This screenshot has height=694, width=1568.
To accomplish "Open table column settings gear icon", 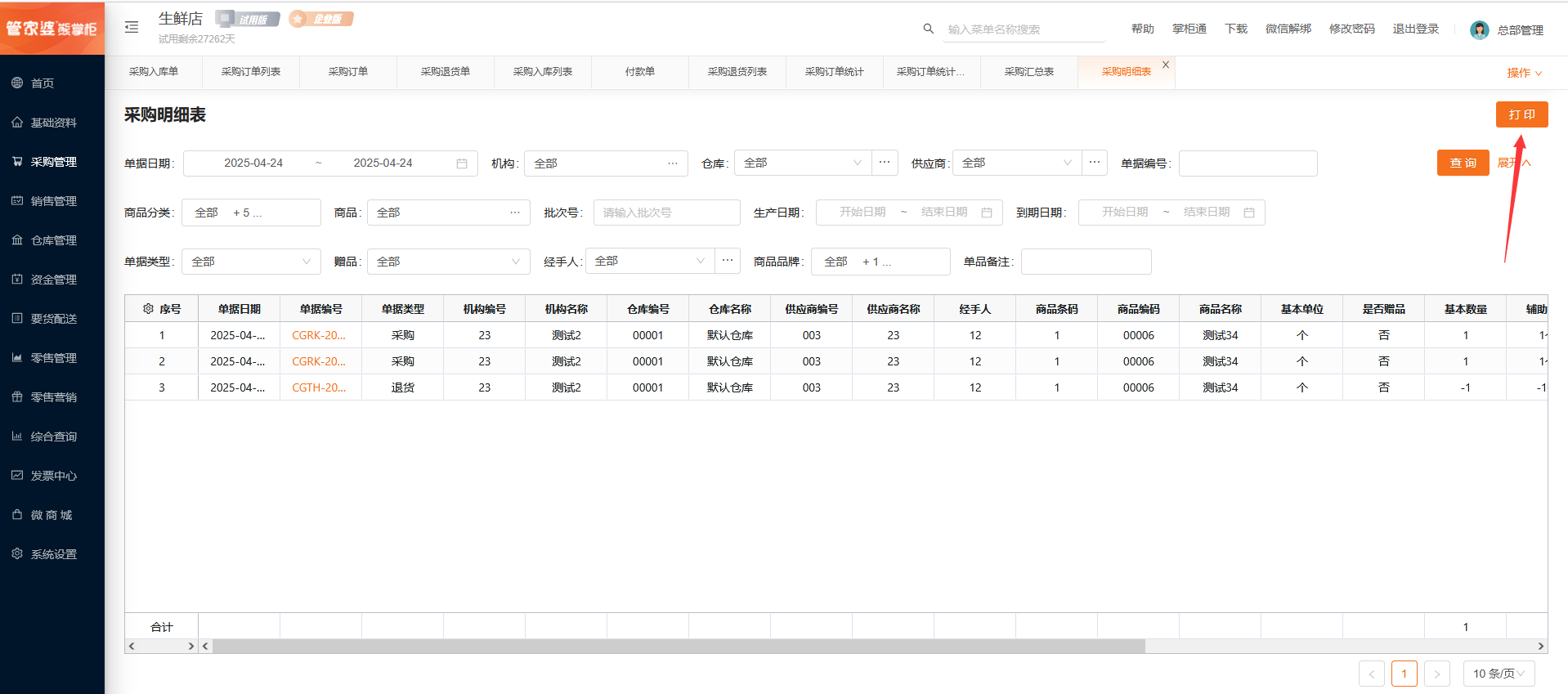I will point(148,309).
